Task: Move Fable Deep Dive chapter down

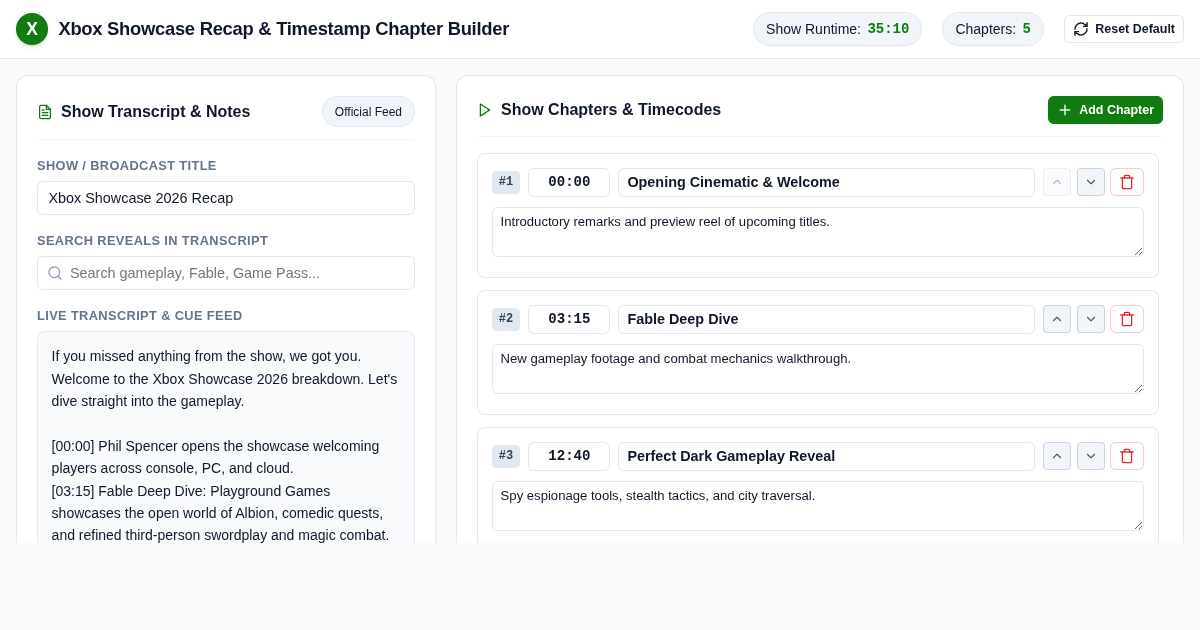Action: [1091, 319]
